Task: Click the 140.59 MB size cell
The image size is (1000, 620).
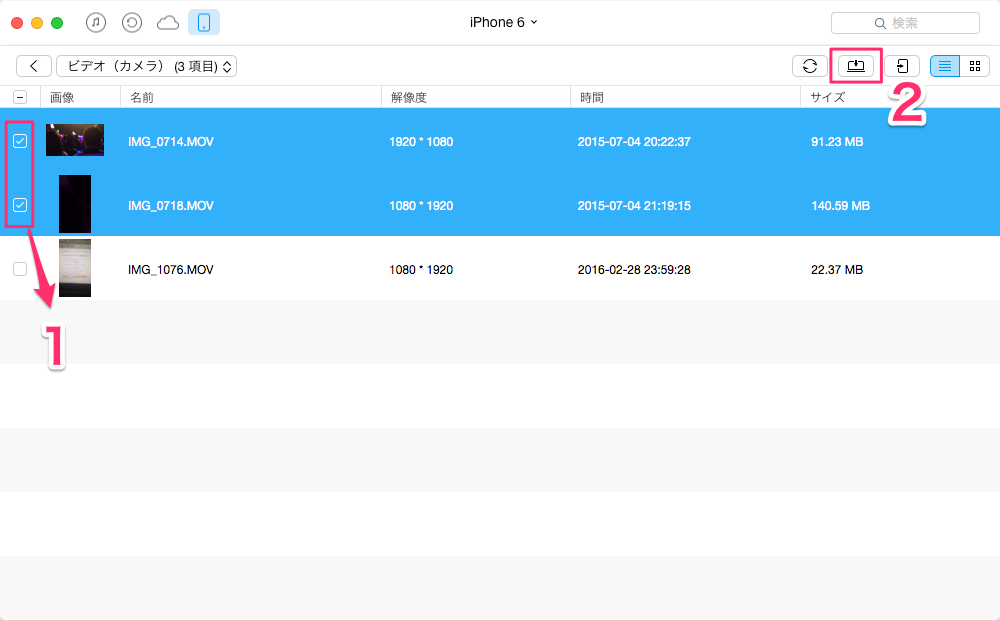Action: tap(840, 205)
